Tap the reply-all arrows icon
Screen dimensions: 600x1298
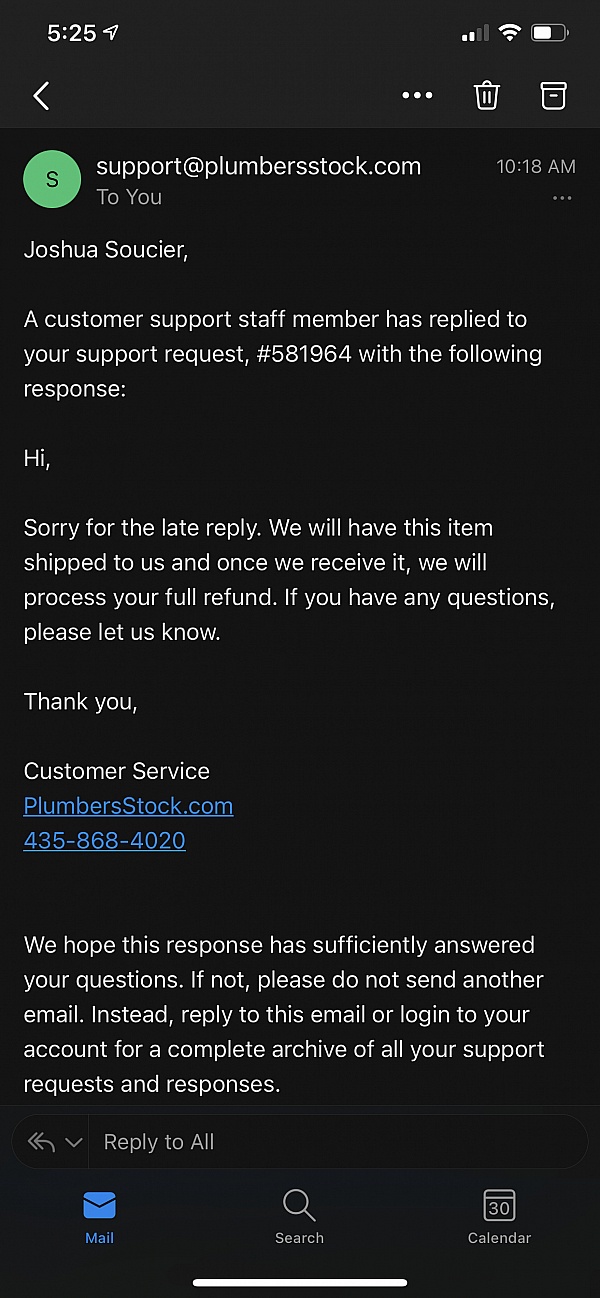(x=41, y=1142)
